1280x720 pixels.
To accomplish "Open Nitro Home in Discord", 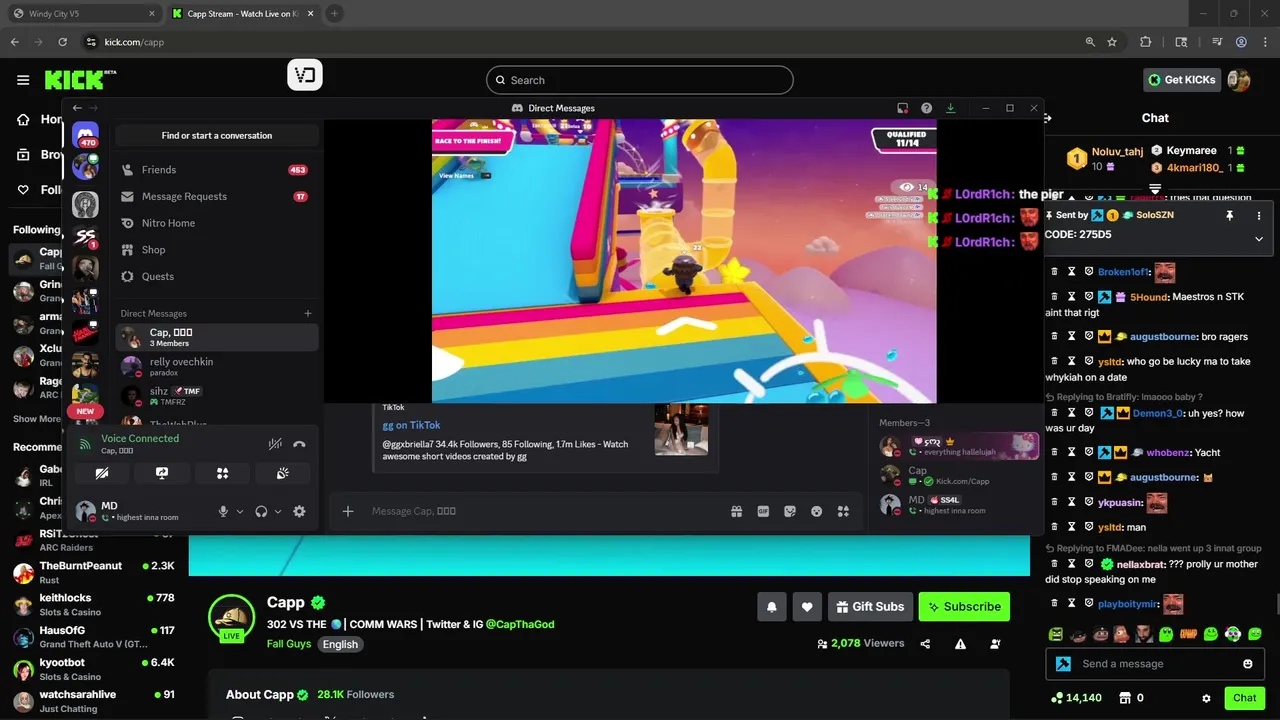I will pos(216,223).
